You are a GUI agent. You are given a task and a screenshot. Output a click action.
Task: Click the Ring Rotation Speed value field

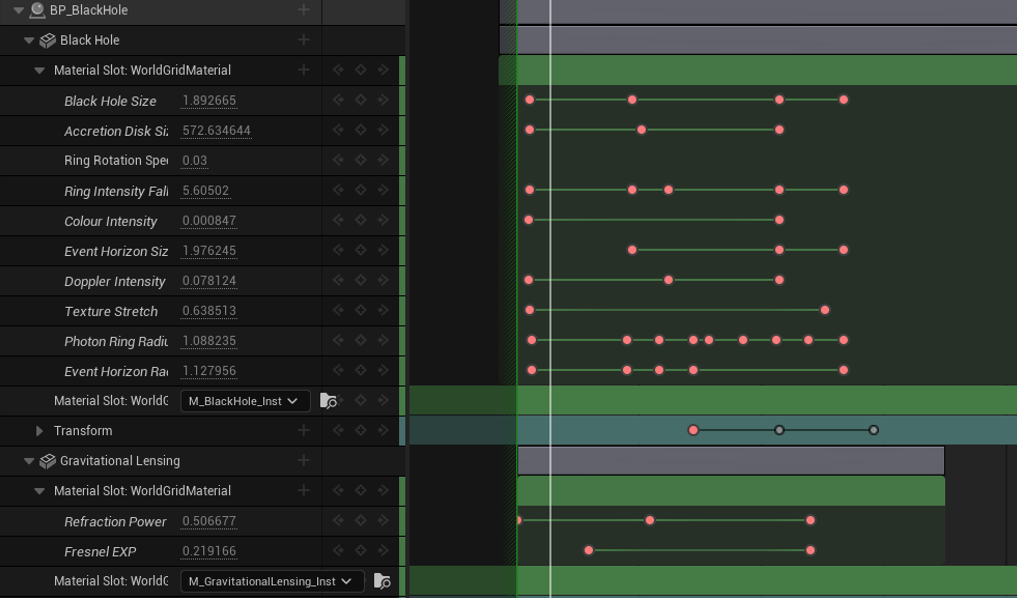(195, 161)
